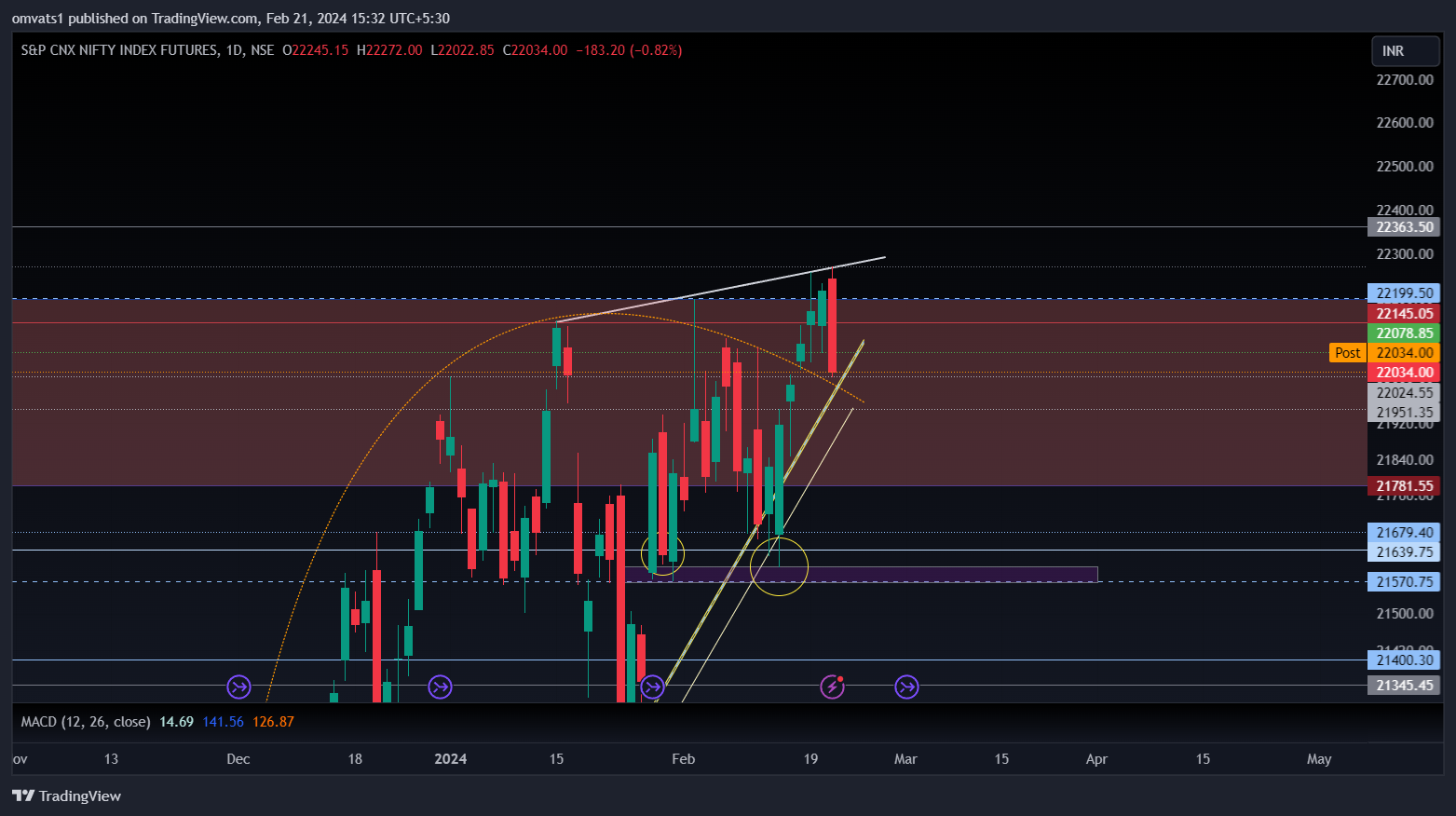Viewport: 1456px width, 816px height.
Task: Click the 21570.75 blue price label
Action: pos(1404,582)
